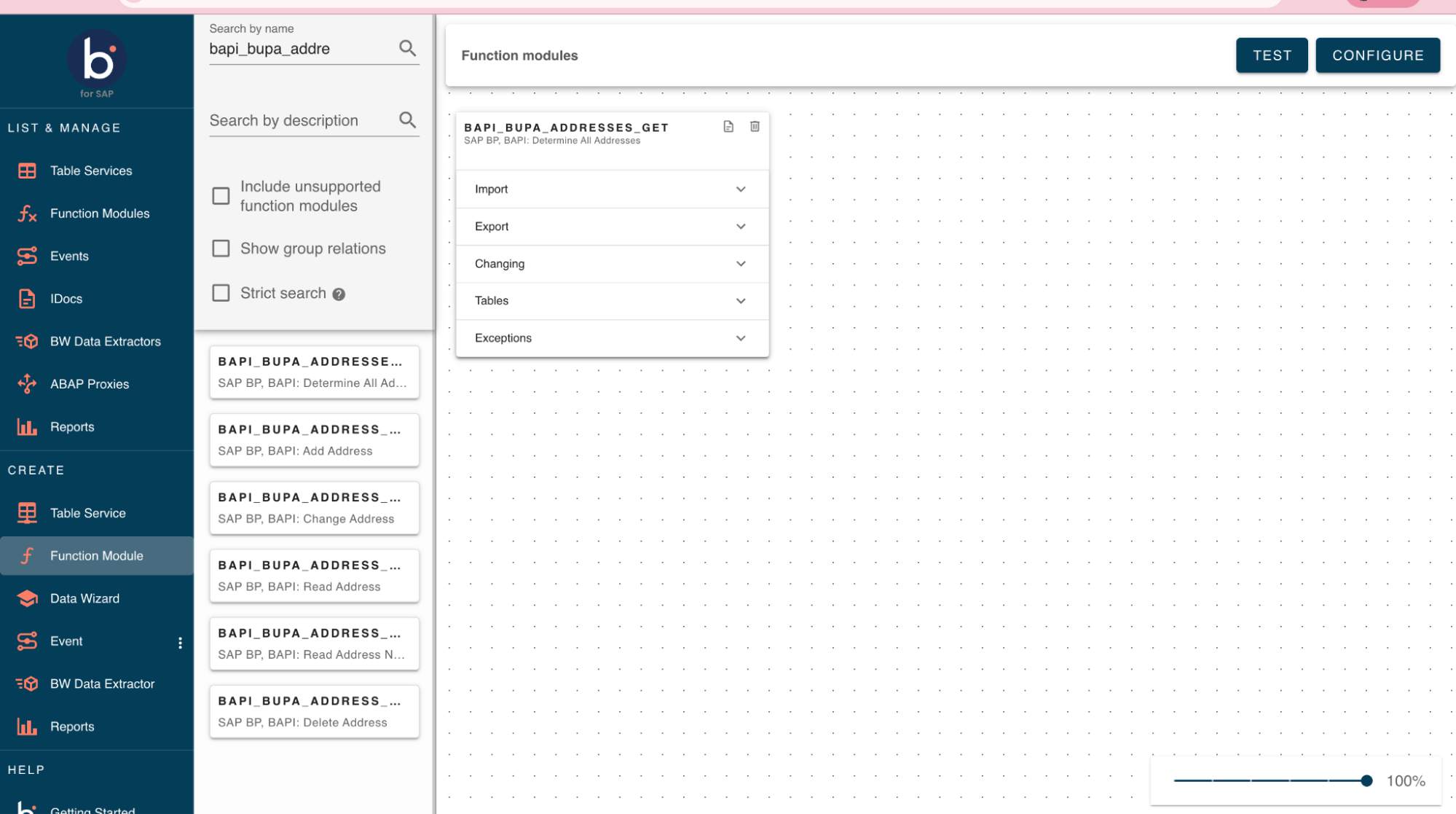Open Function Modules list icon

27,214
